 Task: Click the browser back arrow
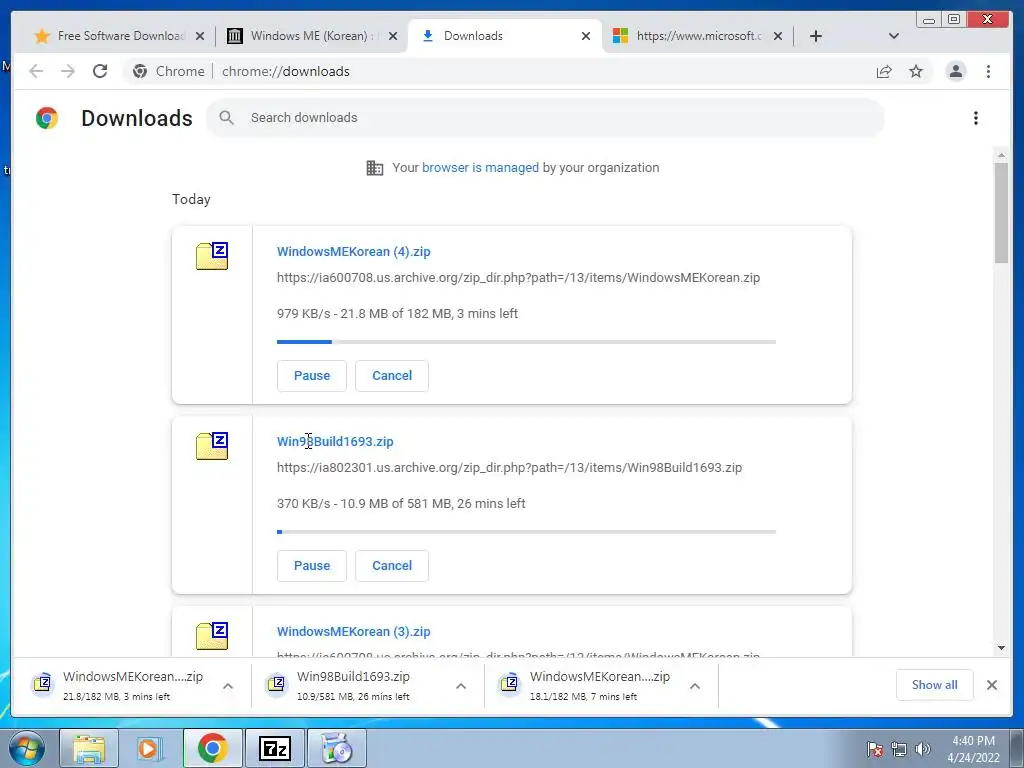(36, 71)
